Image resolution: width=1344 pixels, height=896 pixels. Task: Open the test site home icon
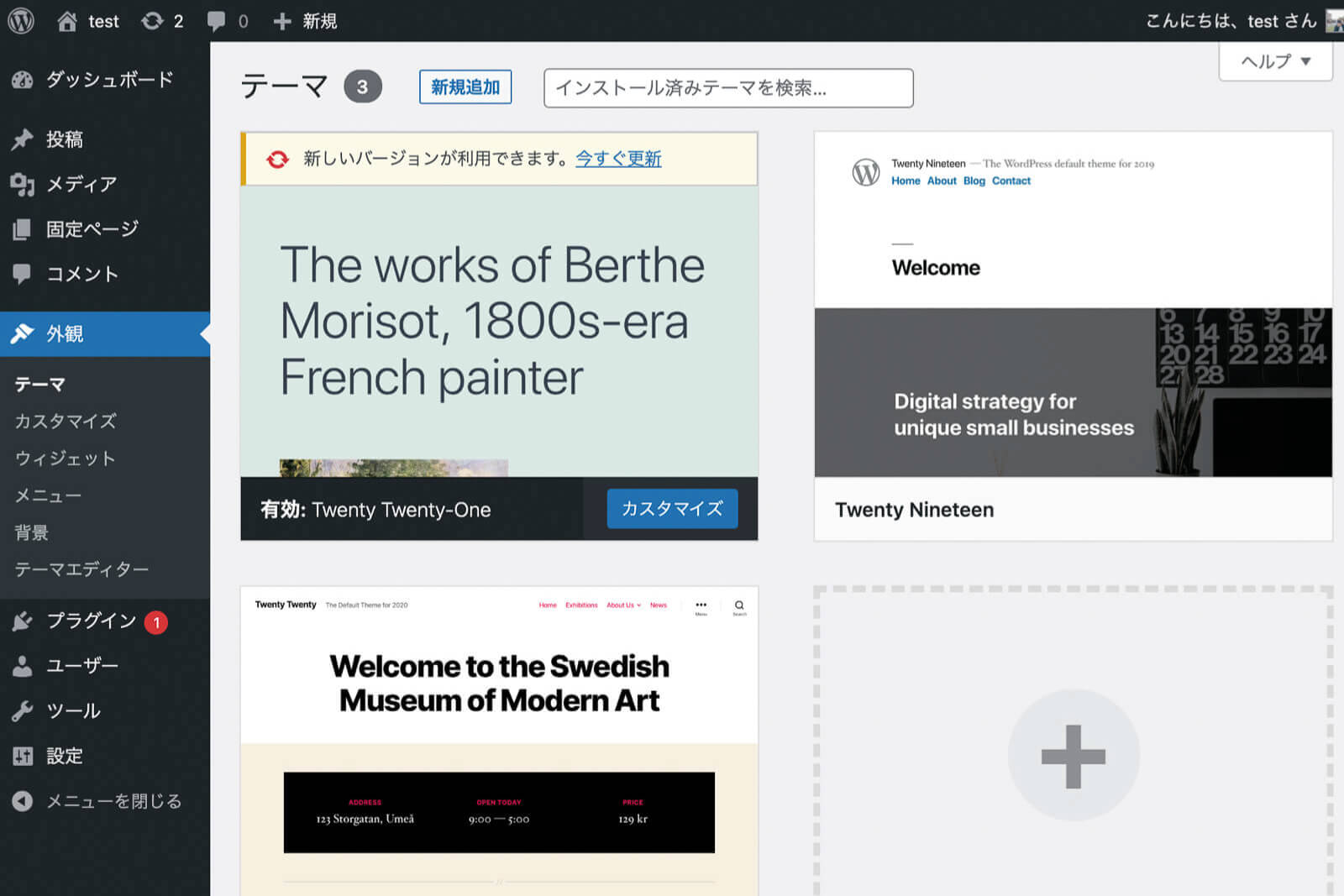[67, 21]
